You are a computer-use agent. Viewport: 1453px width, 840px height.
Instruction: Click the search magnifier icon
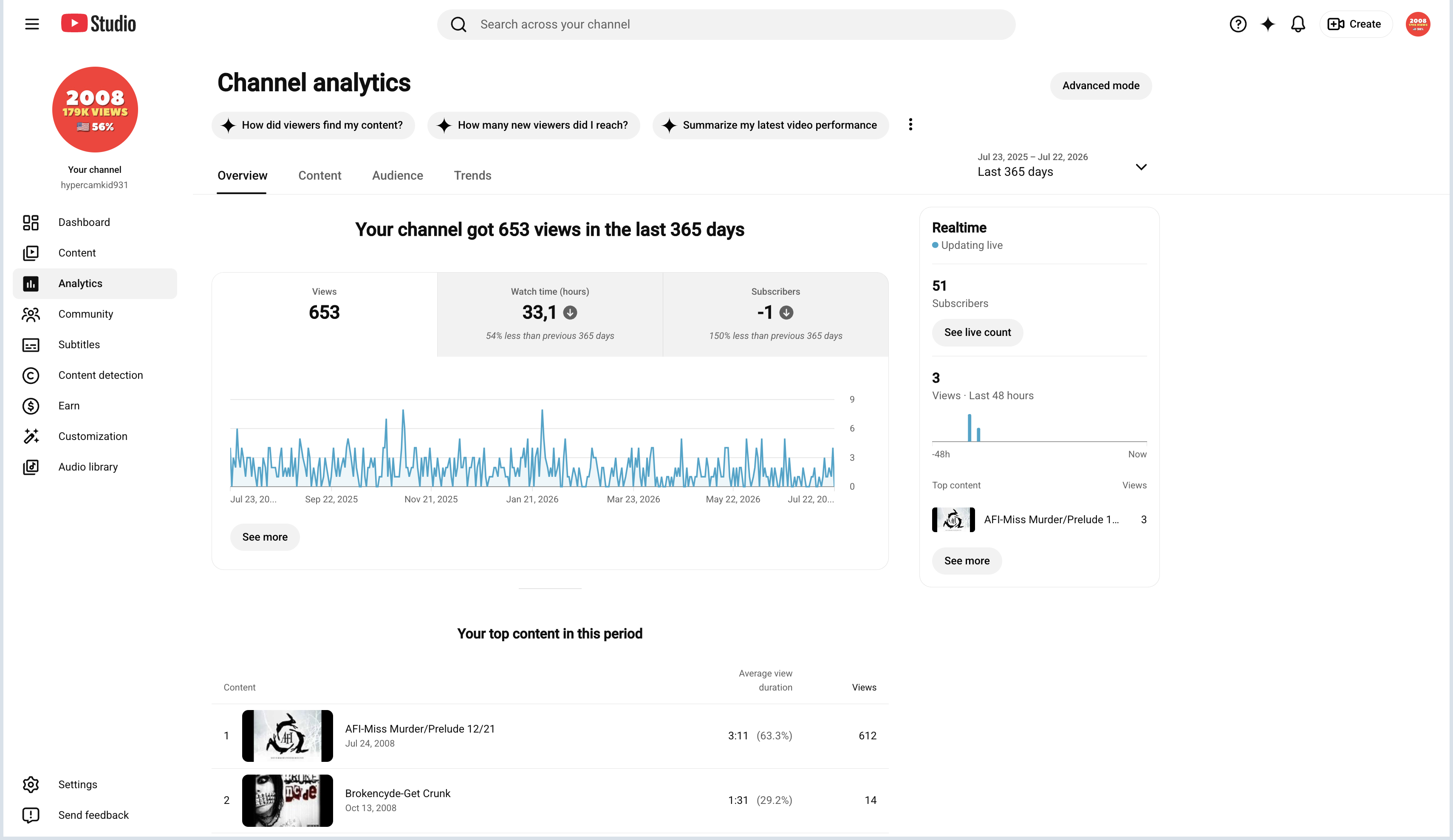(458, 24)
